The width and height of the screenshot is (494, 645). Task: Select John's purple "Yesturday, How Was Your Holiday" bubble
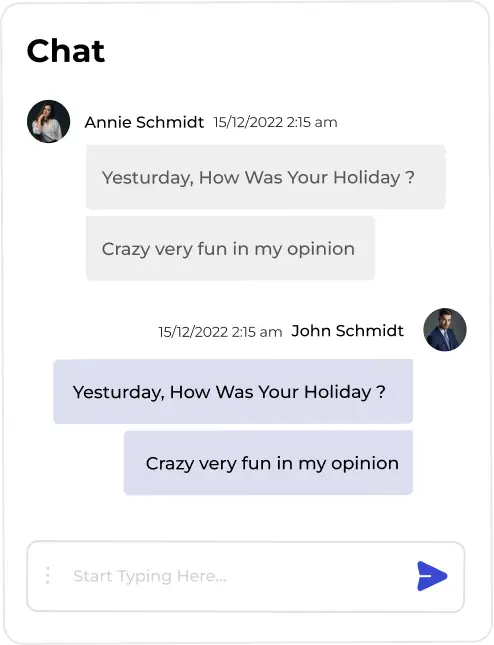(233, 392)
